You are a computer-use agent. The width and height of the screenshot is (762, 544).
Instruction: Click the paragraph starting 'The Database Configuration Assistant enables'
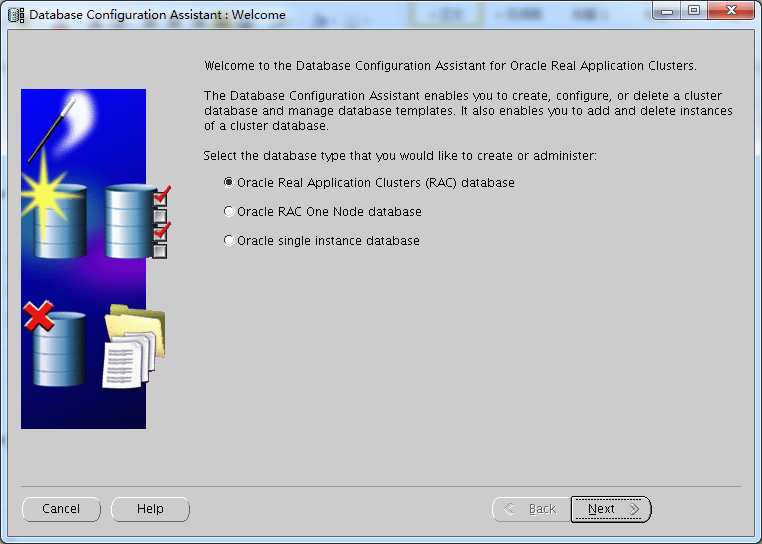pyautogui.click(x=468, y=110)
